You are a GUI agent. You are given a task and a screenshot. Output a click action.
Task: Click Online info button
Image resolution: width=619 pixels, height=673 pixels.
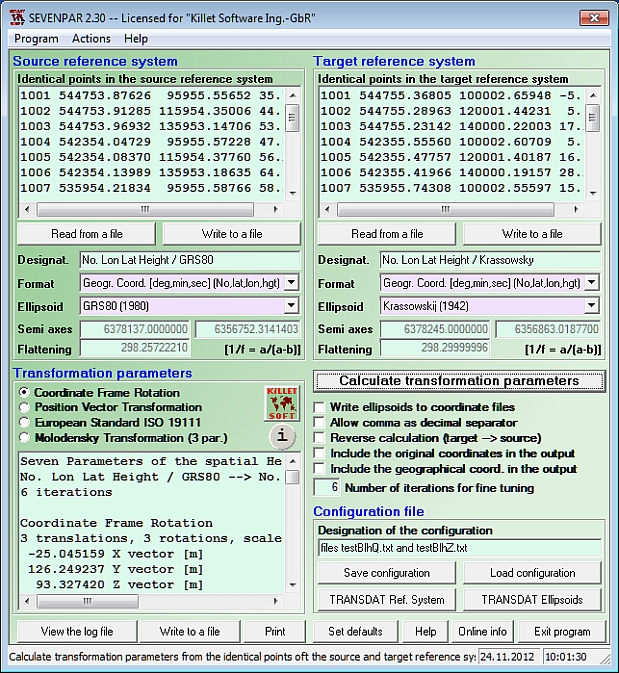[482, 631]
